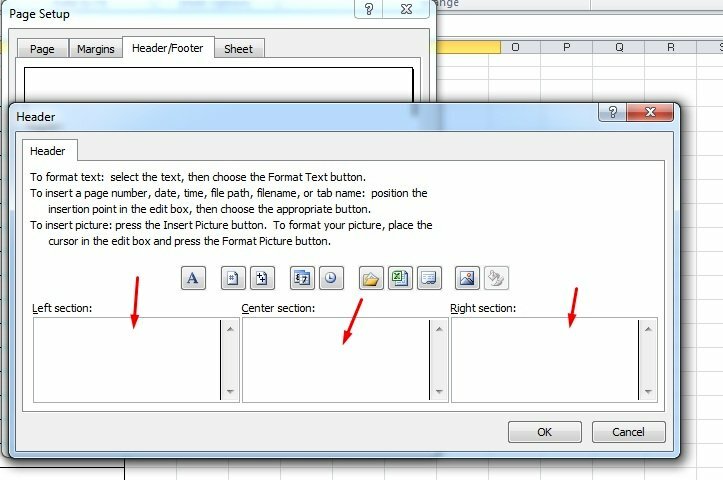
Task: Click the Format Text button
Action: pyautogui.click(x=193, y=279)
